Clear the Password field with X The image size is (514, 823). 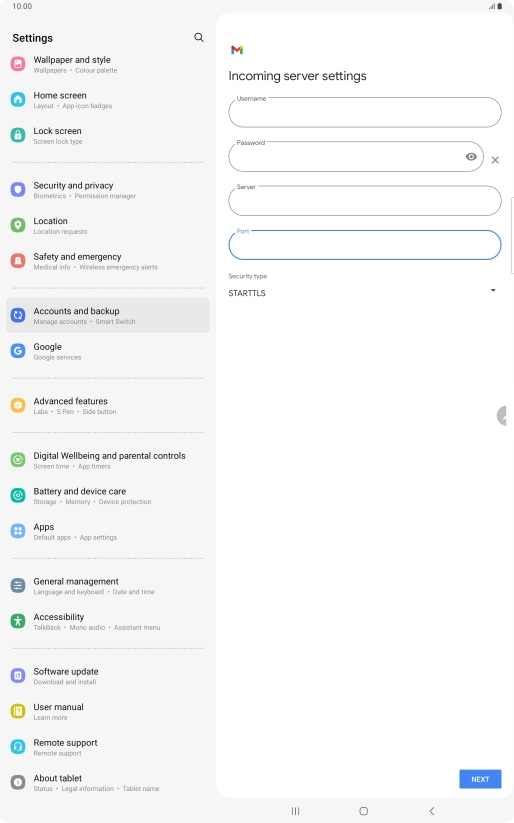pos(495,160)
